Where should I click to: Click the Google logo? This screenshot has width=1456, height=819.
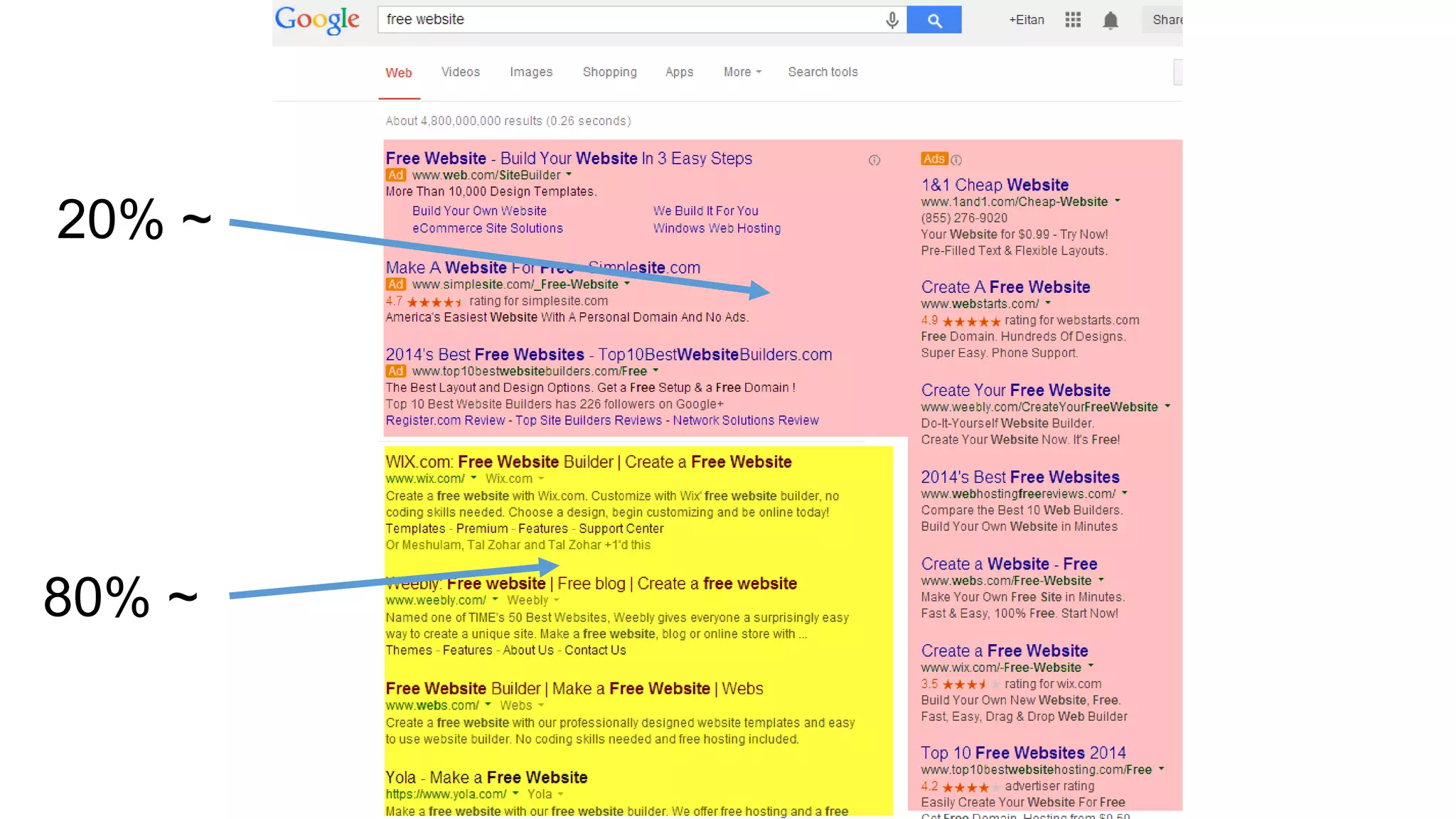pos(317,20)
